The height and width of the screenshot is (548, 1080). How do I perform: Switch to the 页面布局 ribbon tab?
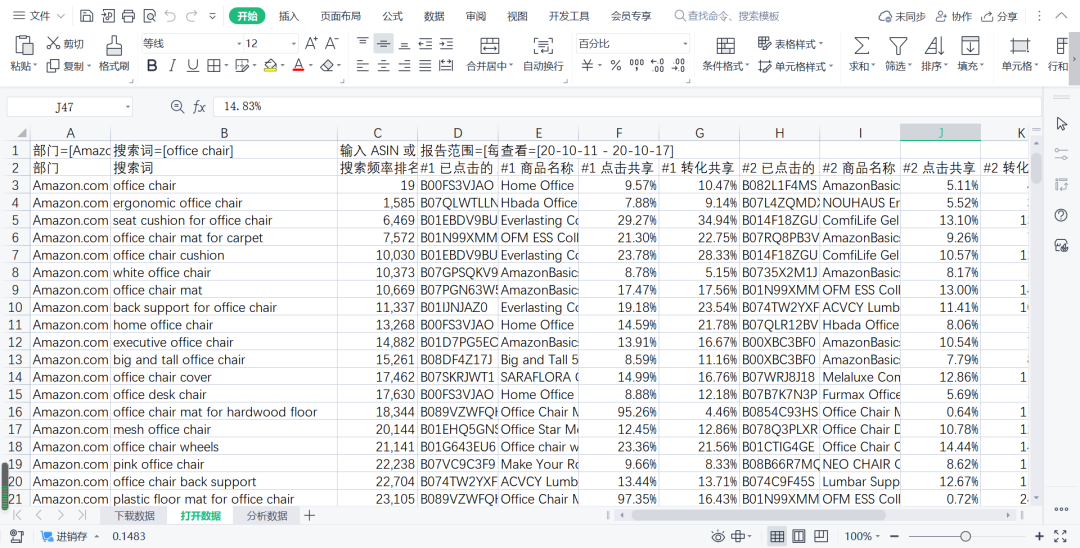[x=340, y=16]
